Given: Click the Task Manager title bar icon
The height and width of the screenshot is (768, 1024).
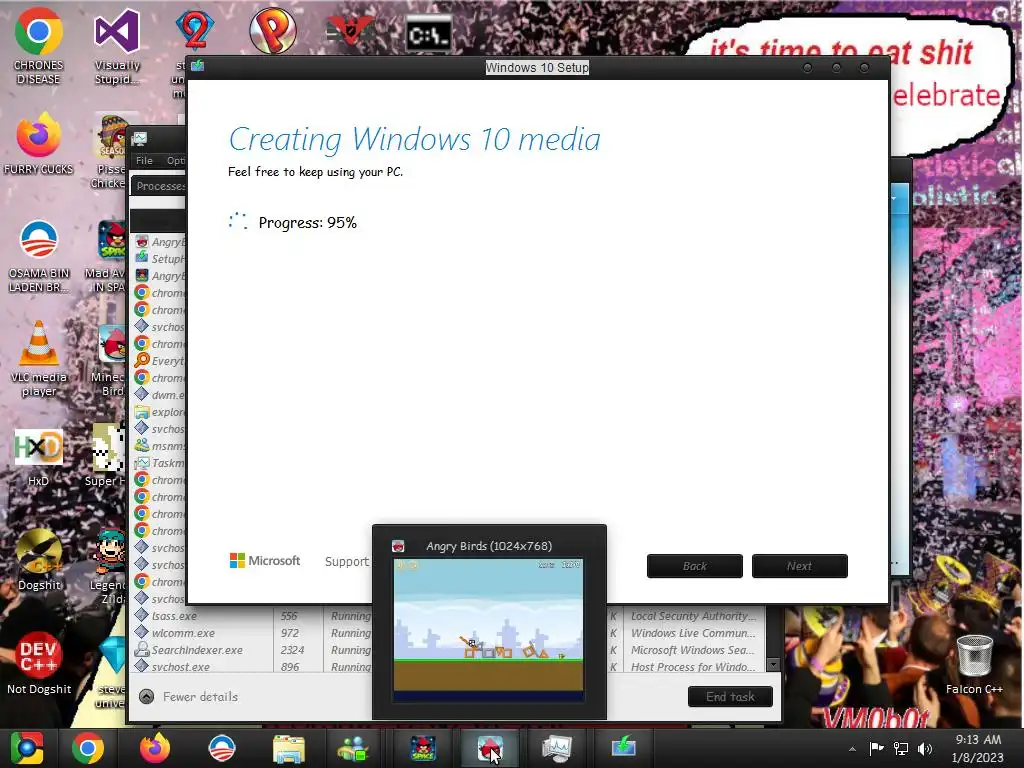Looking at the screenshot, I should coord(139,138).
